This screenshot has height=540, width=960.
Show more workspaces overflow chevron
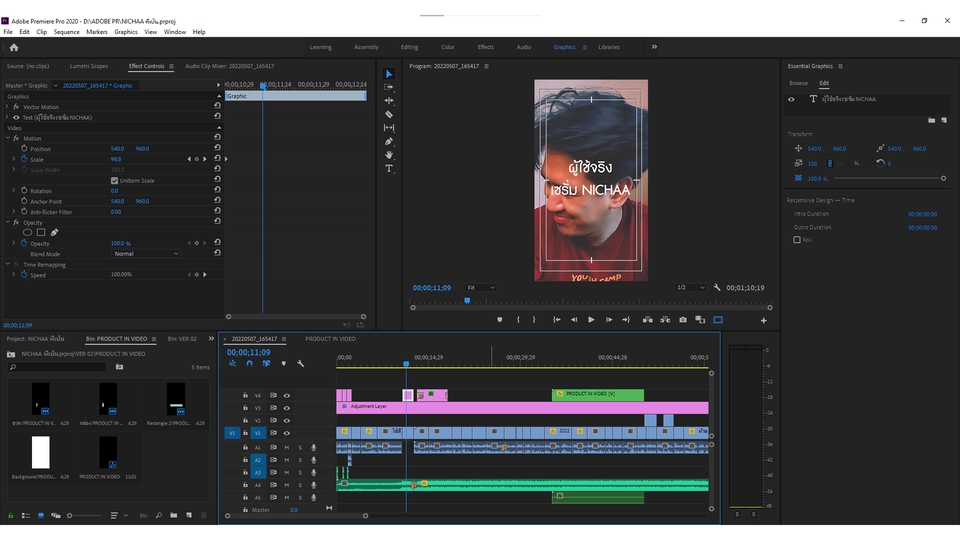pyautogui.click(x=654, y=47)
